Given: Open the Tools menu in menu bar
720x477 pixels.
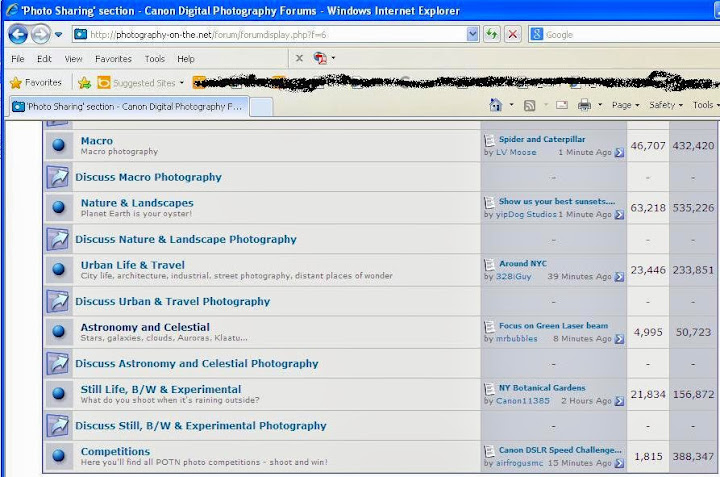Looking at the screenshot, I should [x=155, y=59].
